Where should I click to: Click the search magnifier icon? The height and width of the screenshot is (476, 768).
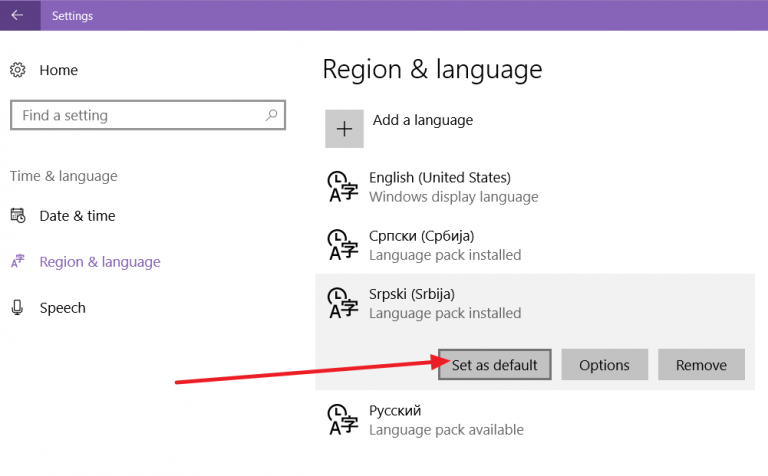(271, 115)
